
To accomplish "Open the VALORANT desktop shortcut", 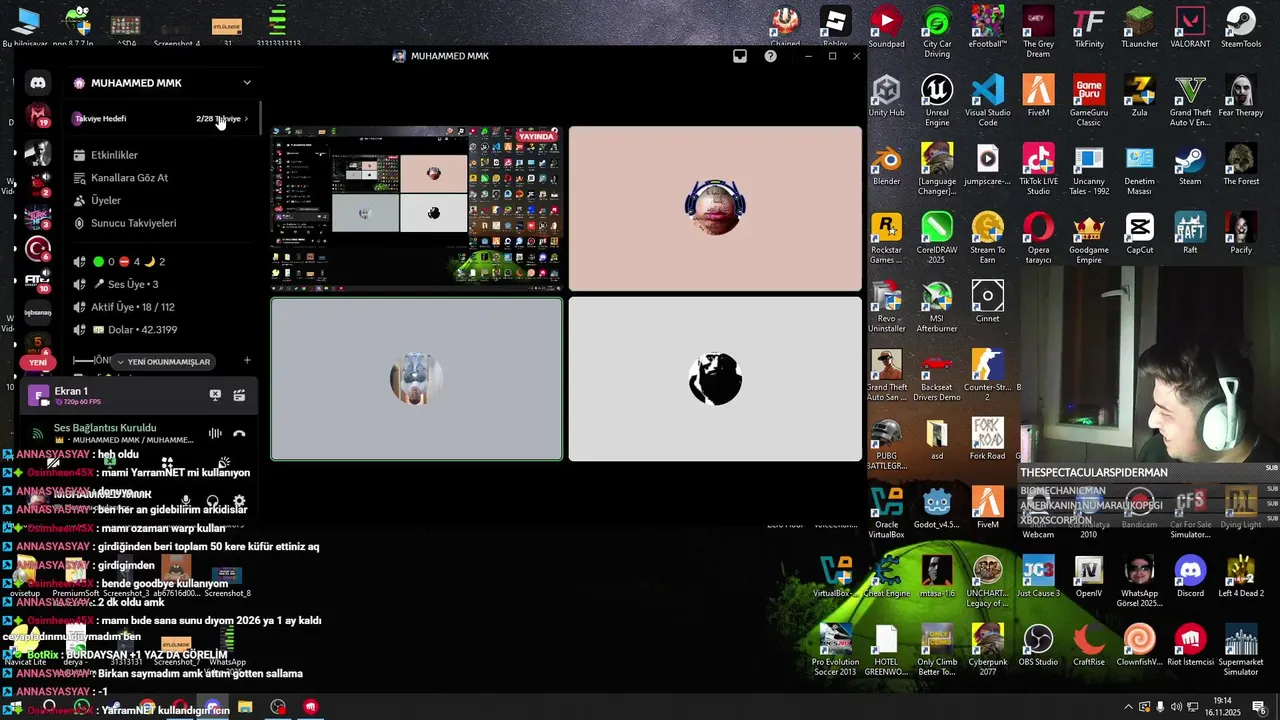I will 1190,27.
